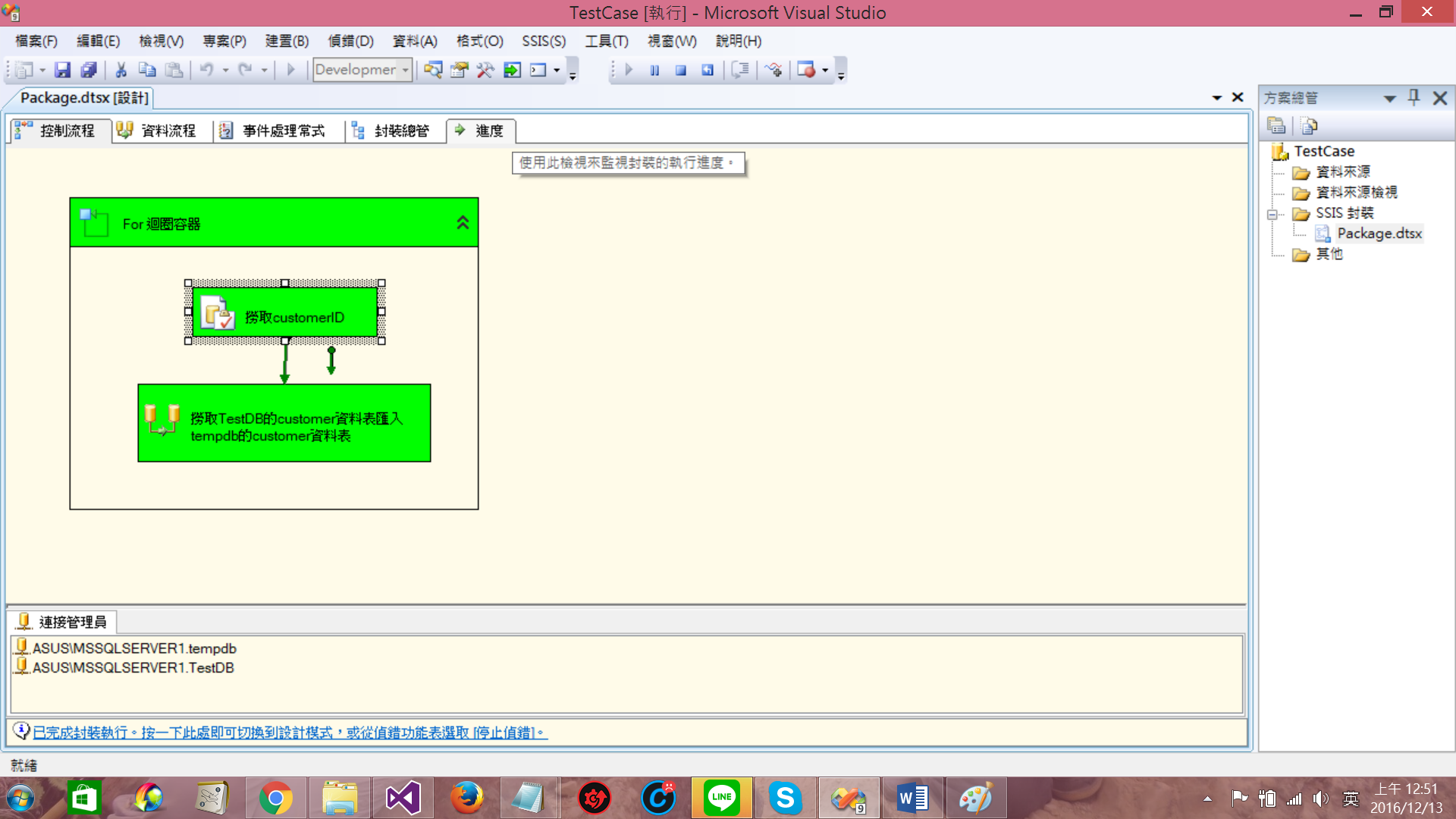1456x819 pixels.
Task: Click the Save toolbar icon
Action: tap(63, 70)
